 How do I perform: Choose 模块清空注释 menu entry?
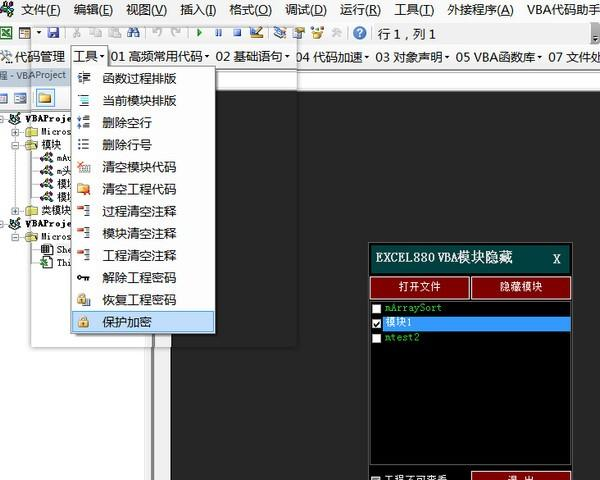click(x=143, y=233)
